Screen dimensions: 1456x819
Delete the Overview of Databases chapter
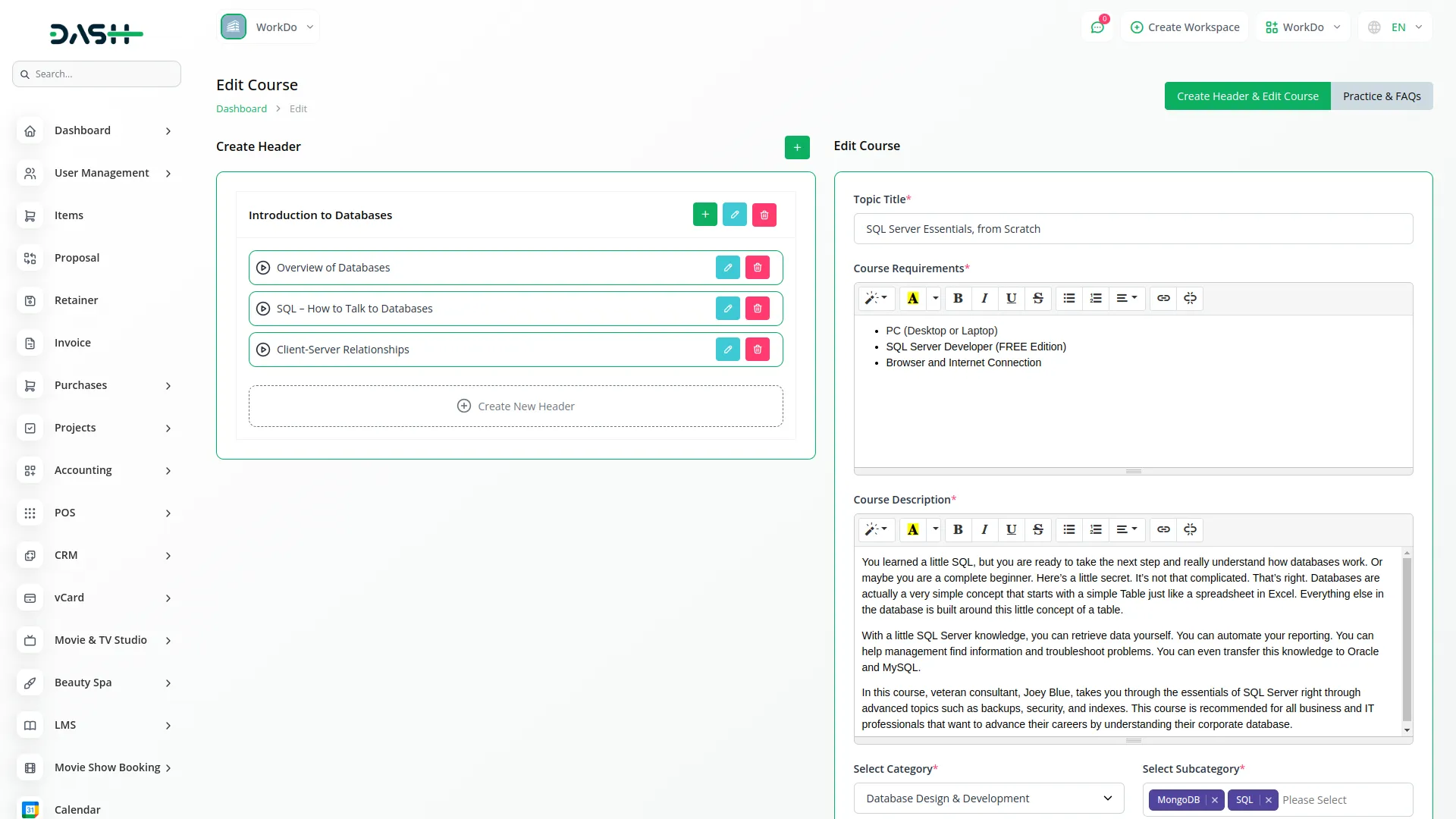click(x=757, y=268)
